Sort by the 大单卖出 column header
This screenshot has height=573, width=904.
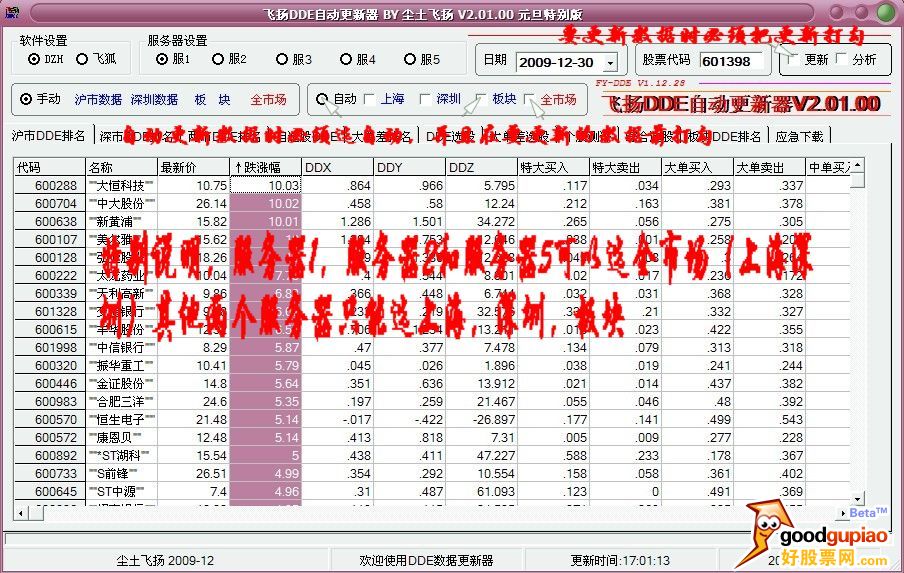(x=770, y=167)
